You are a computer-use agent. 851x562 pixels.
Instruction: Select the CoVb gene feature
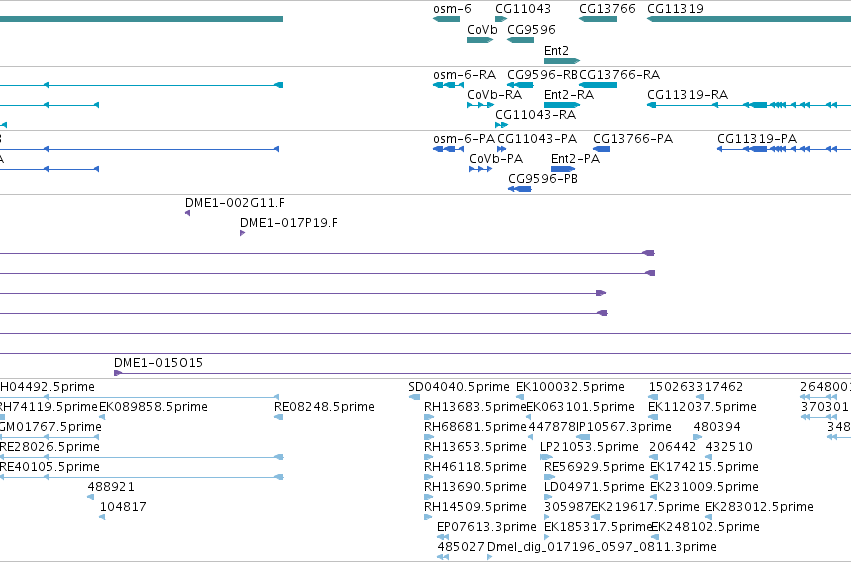point(480,40)
